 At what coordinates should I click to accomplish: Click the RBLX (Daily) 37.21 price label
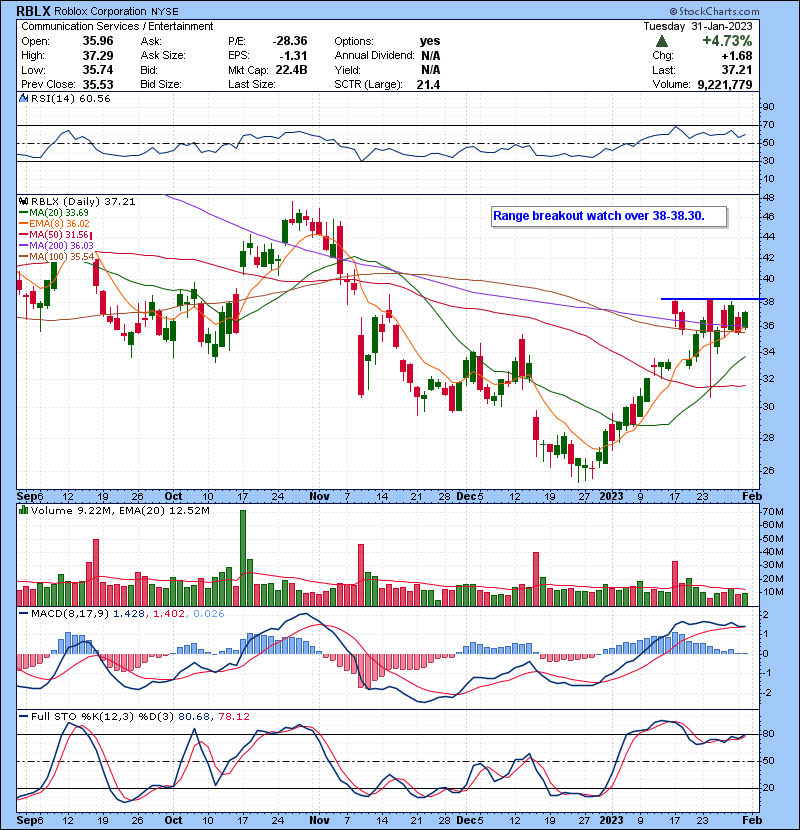tap(83, 202)
